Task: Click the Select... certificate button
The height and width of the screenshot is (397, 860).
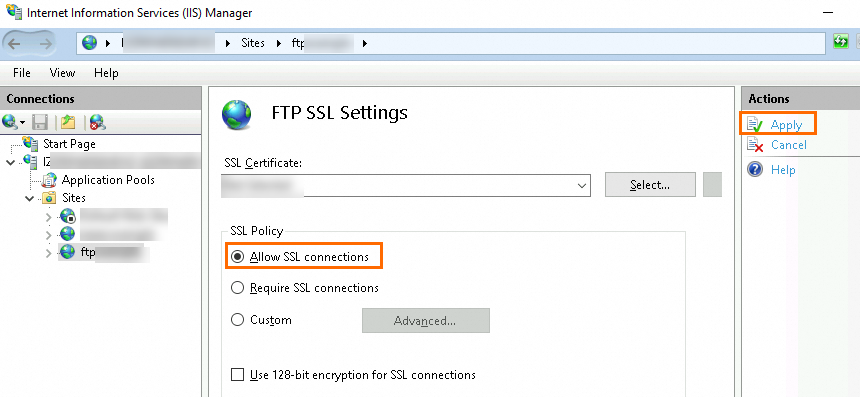Action: 650,185
